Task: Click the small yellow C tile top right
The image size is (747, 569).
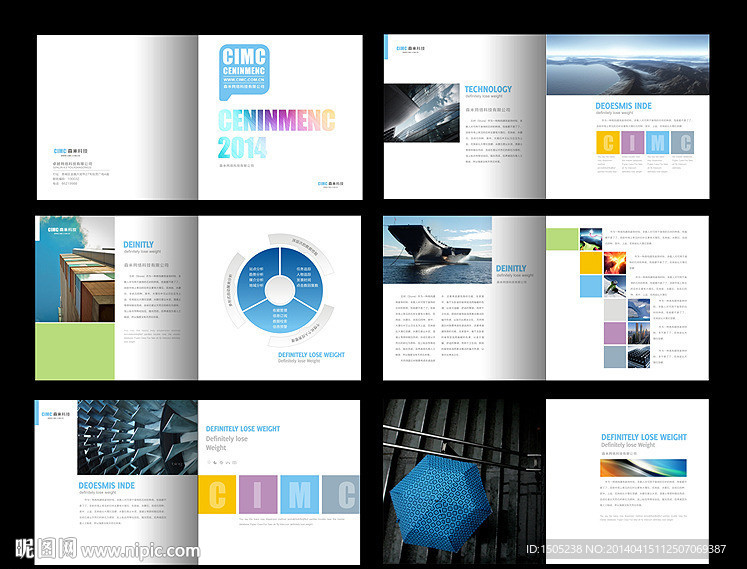Action: pyautogui.click(x=607, y=142)
